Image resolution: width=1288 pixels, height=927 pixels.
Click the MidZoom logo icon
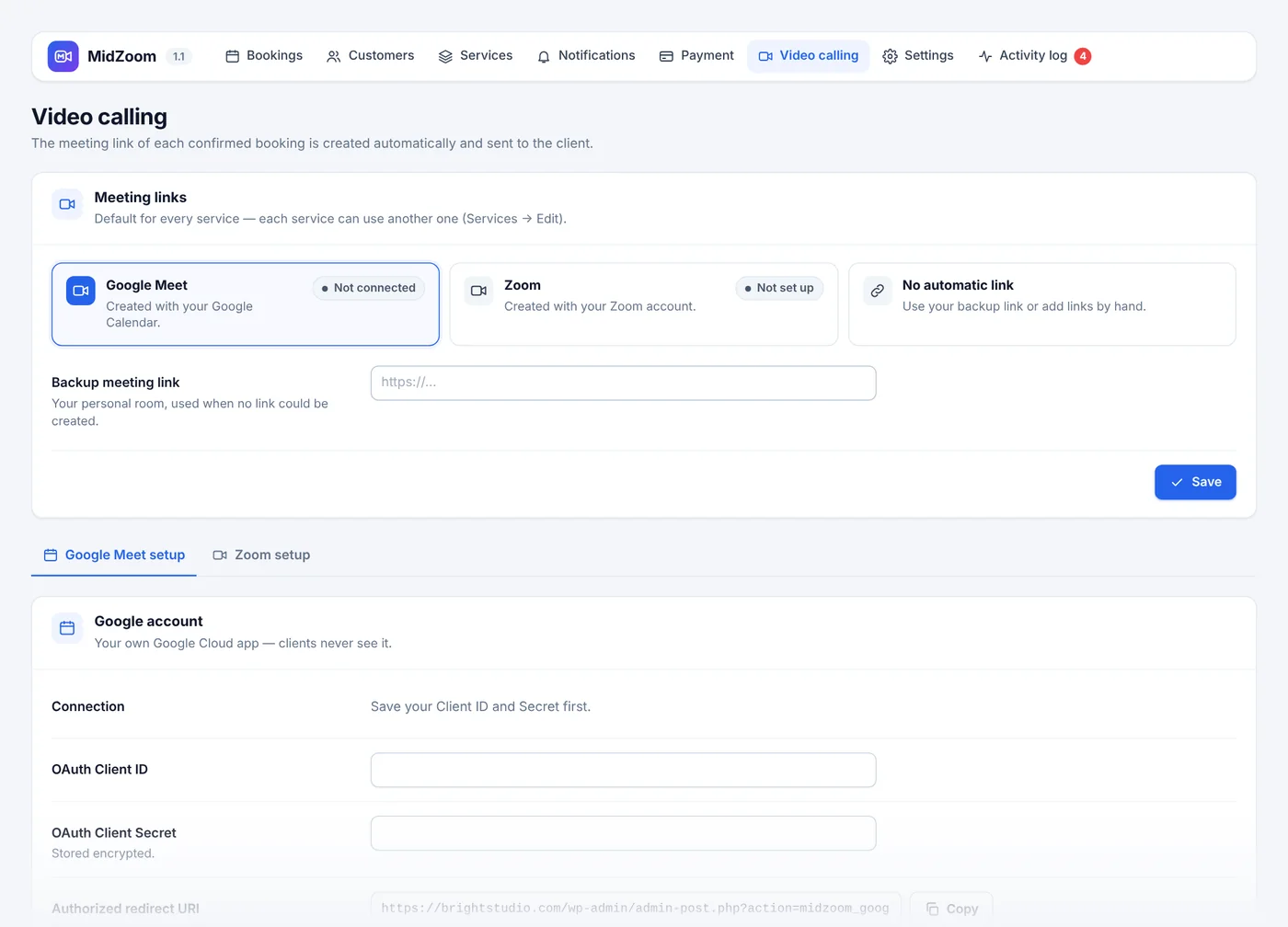[63, 56]
